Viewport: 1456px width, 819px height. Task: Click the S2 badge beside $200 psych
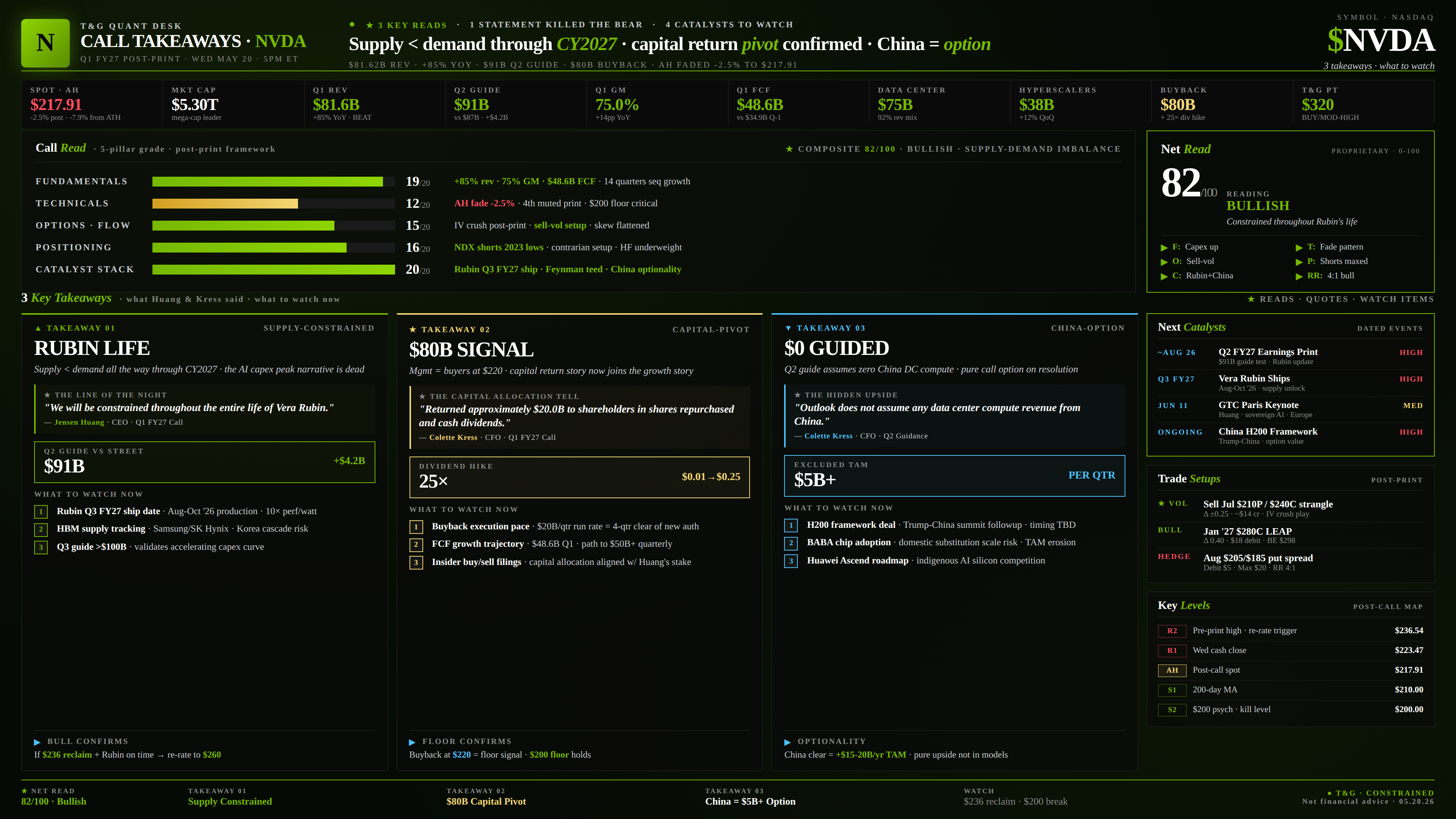click(x=1172, y=710)
